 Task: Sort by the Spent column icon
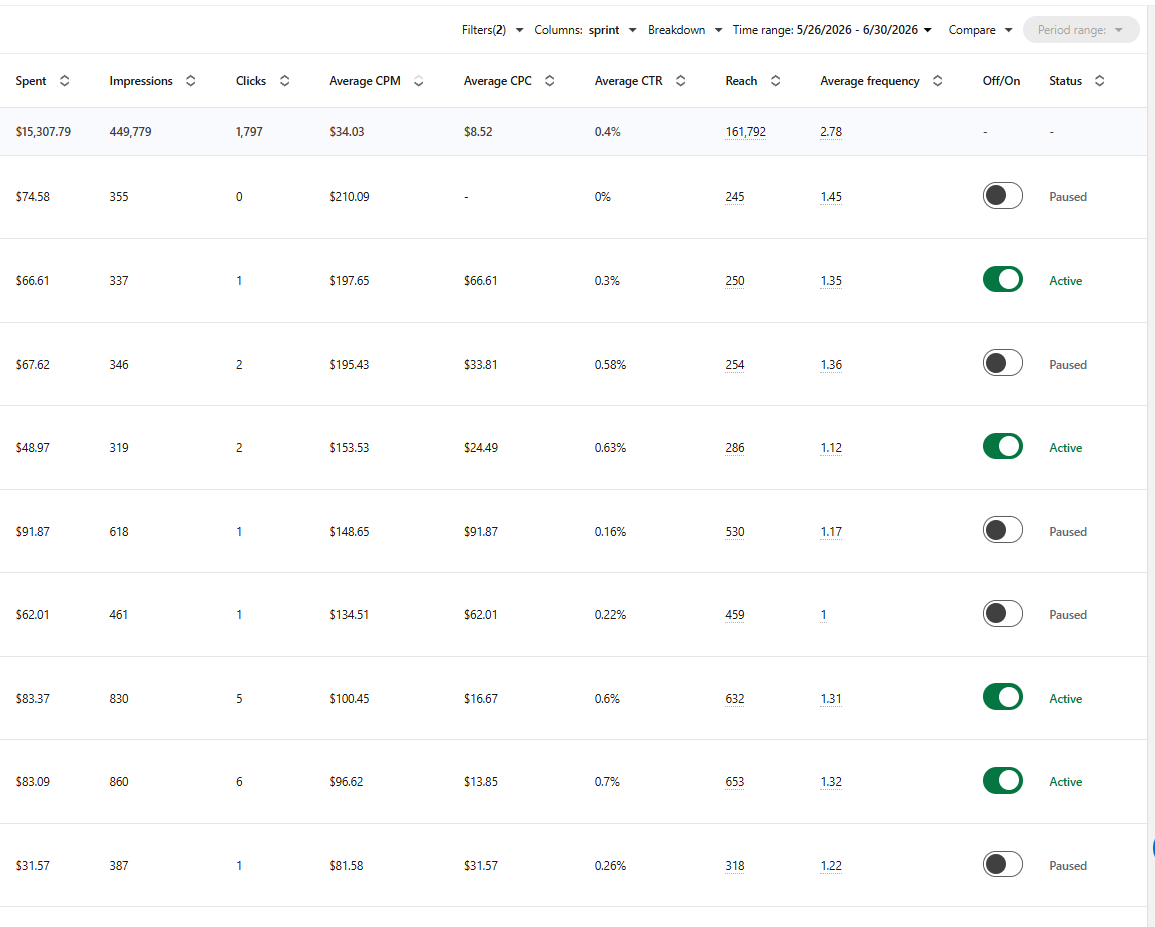point(65,81)
